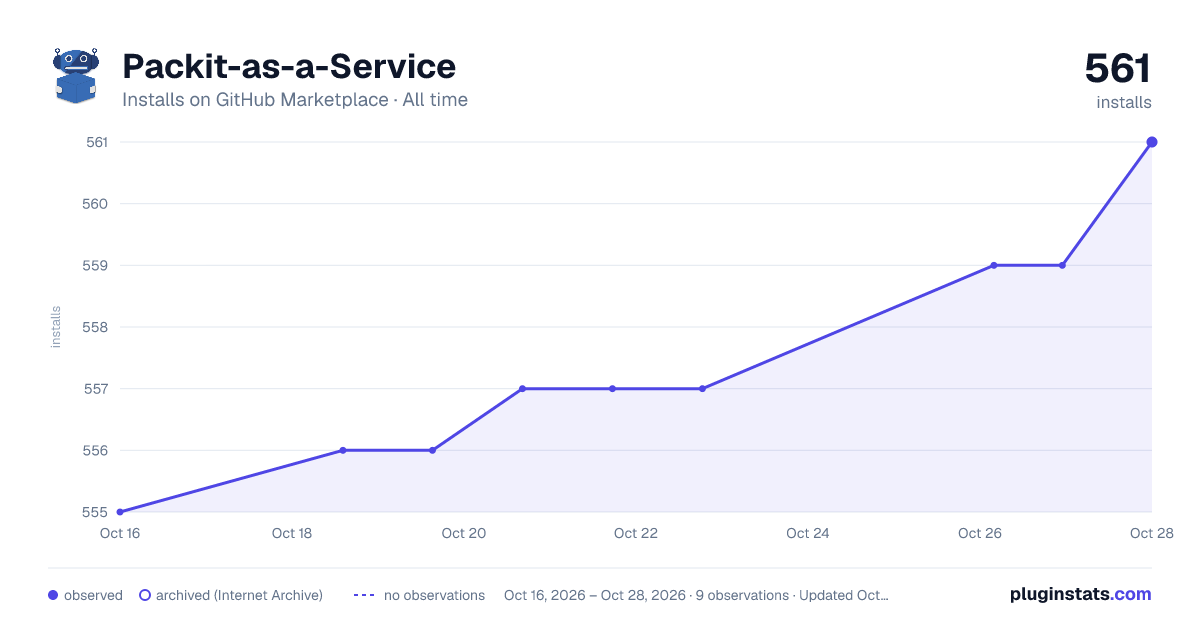The image size is (1200, 630).
Task: Click the 555 y-axis label
Action: [96, 512]
